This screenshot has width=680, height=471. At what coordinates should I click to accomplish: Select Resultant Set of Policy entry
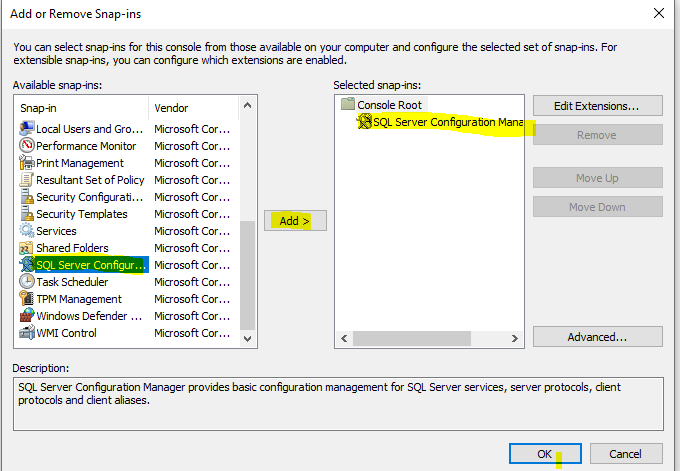pos(90,180)
